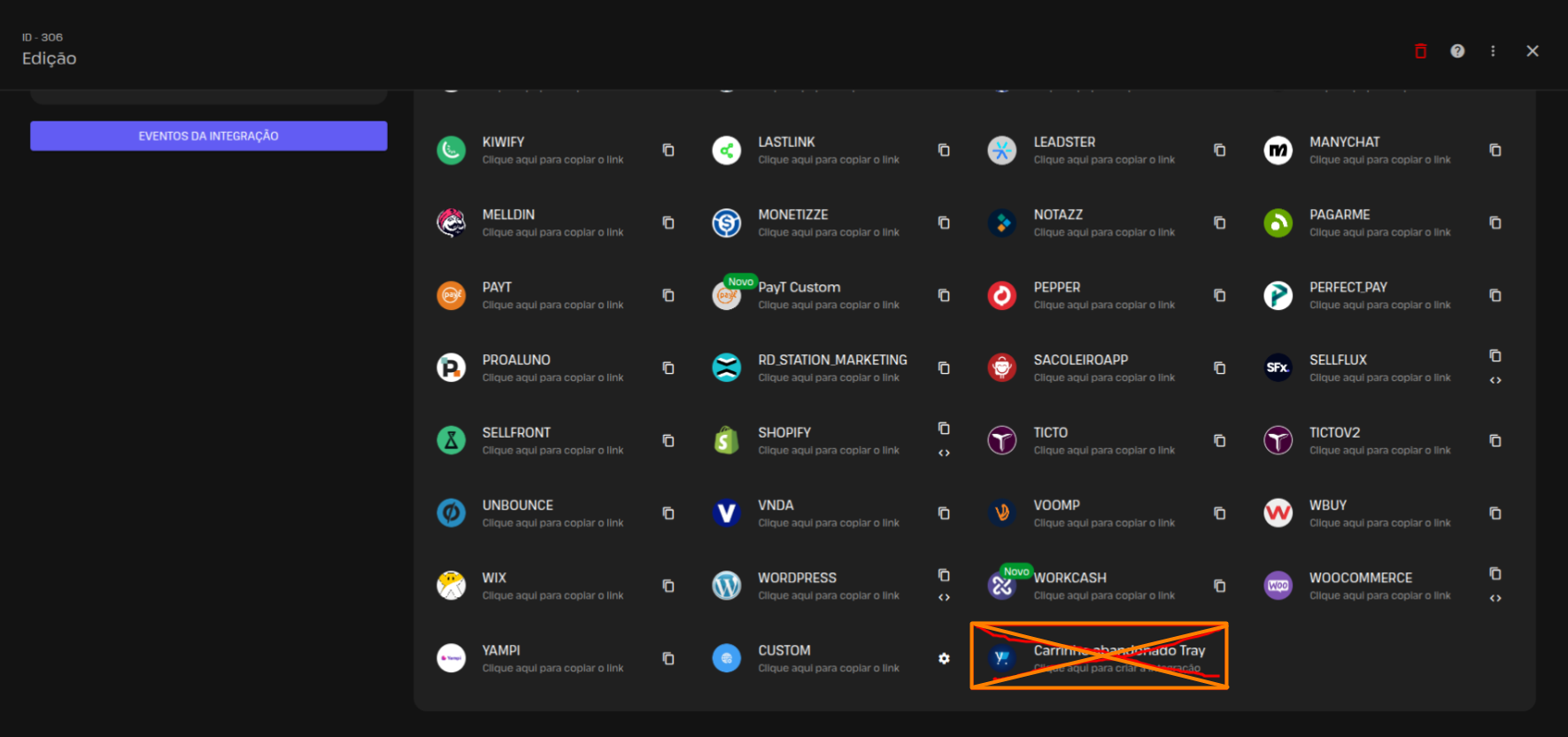
Task: Select the PEPPER integration name
Action: 1057,287
